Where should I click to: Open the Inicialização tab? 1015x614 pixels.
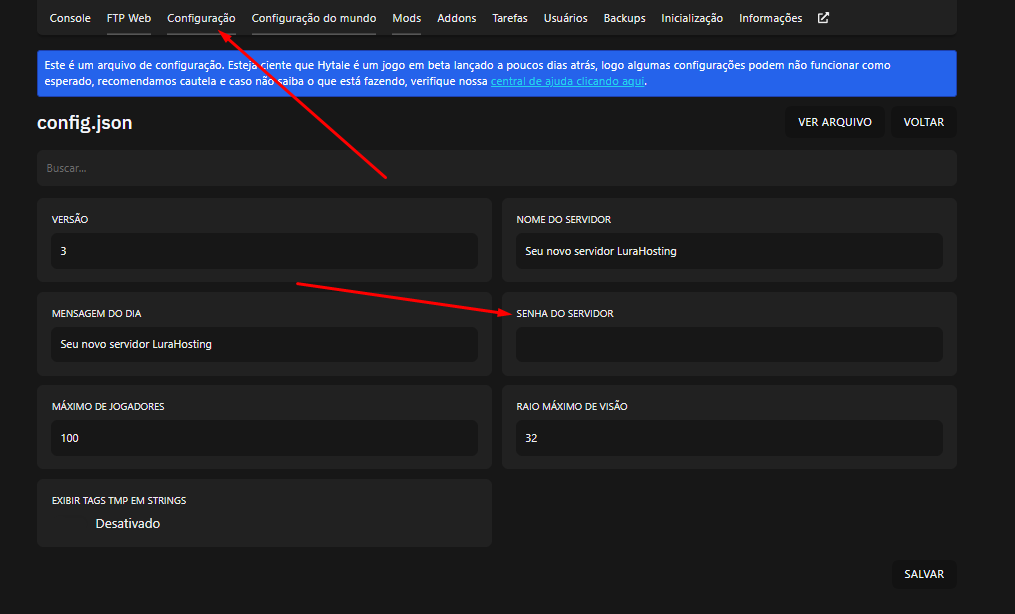pyautogui.click(x=692, y=18)
